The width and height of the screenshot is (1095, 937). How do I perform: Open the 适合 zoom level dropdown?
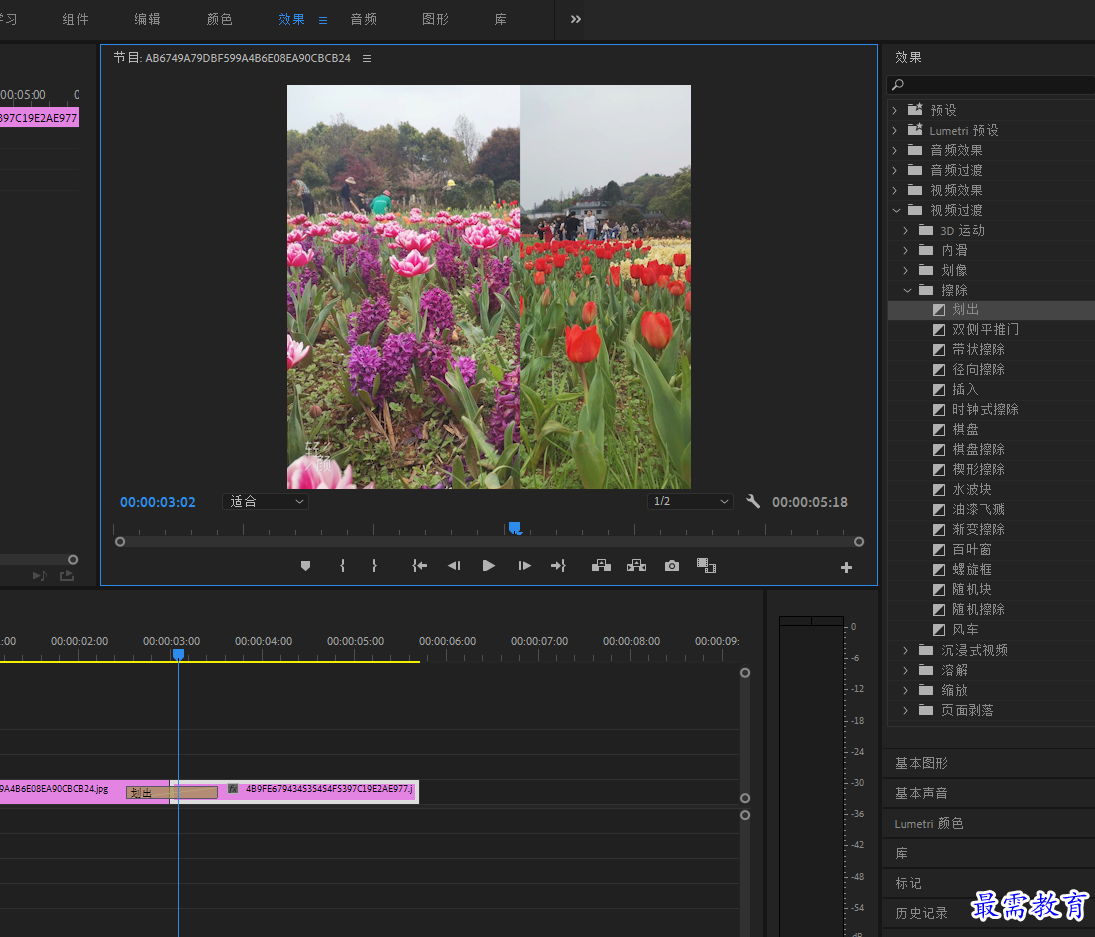tap(266, 501)
